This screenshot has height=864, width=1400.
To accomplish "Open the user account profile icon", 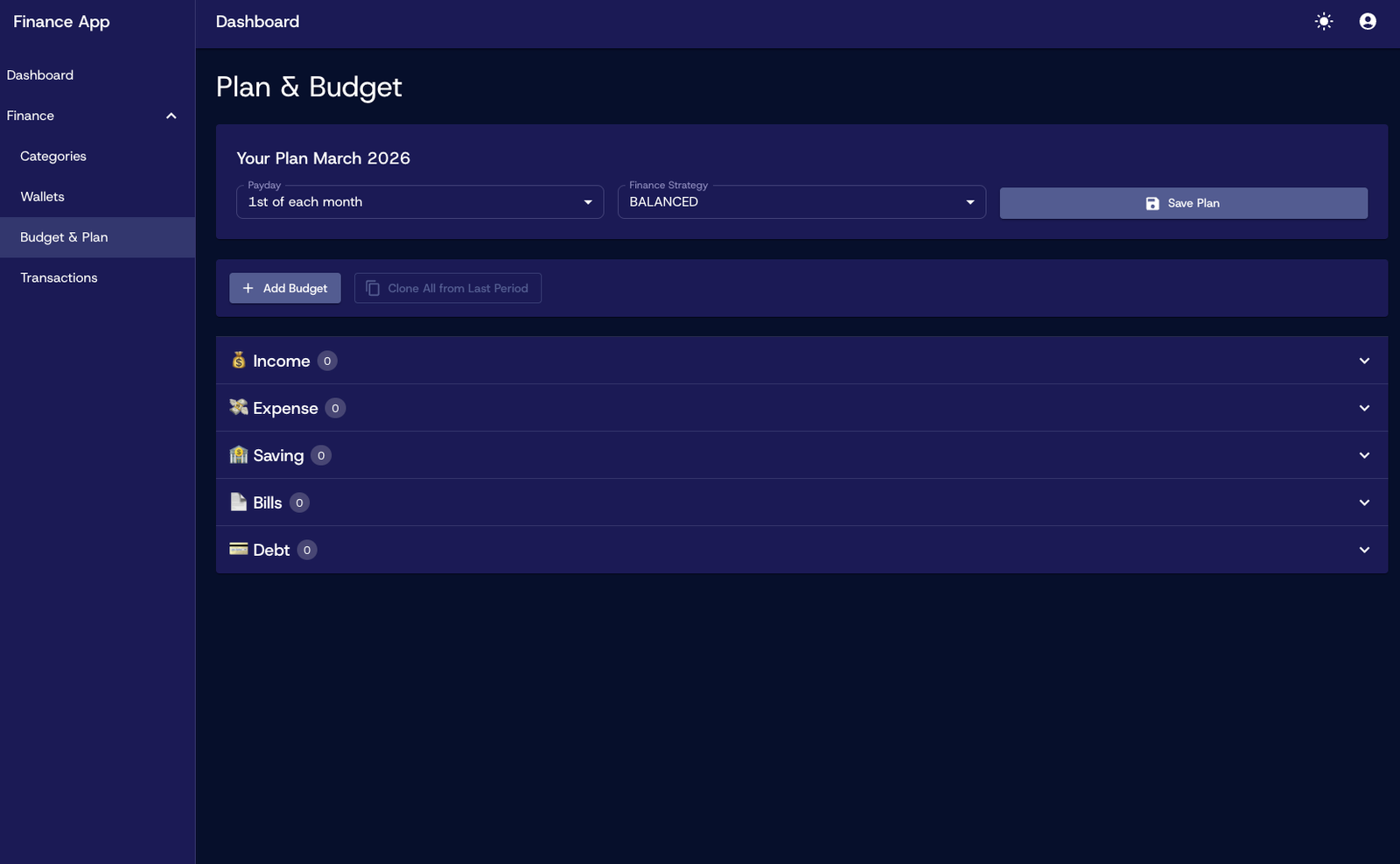I will (x=1368, y=22).
